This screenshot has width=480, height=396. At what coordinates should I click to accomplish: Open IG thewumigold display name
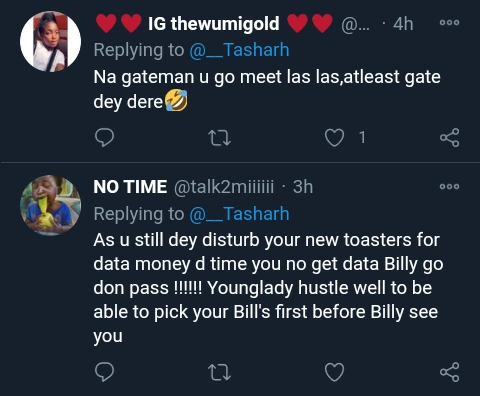214,23
